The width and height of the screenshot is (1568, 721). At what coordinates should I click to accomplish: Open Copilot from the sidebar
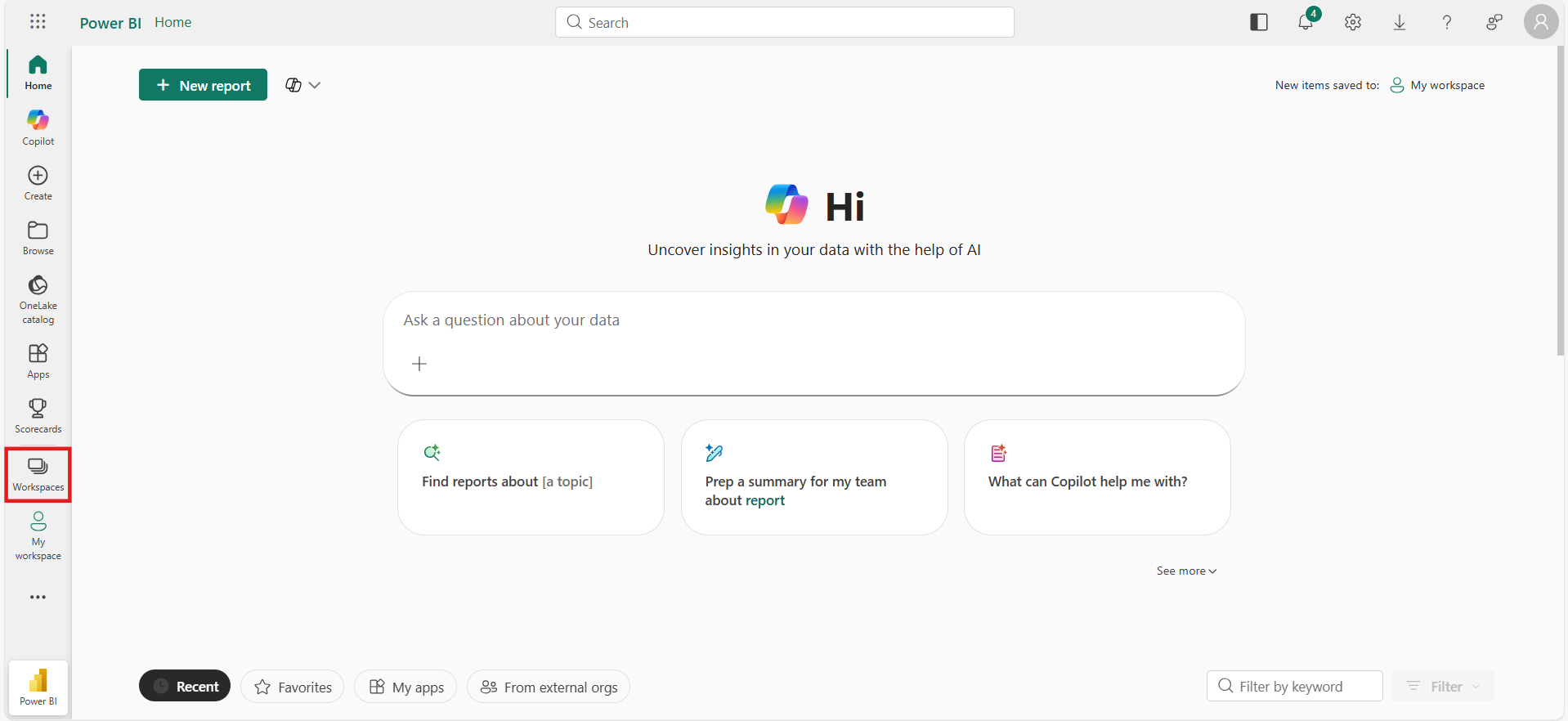38,128
